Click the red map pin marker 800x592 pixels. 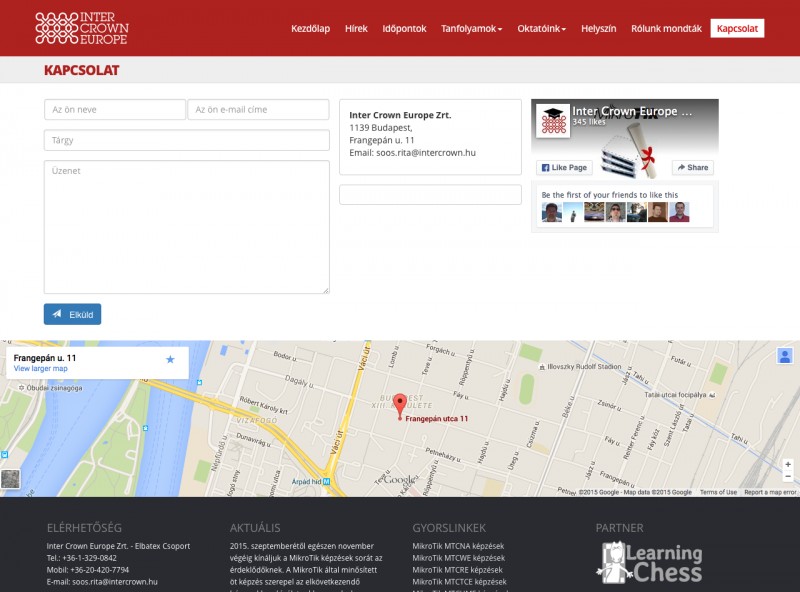400,404
